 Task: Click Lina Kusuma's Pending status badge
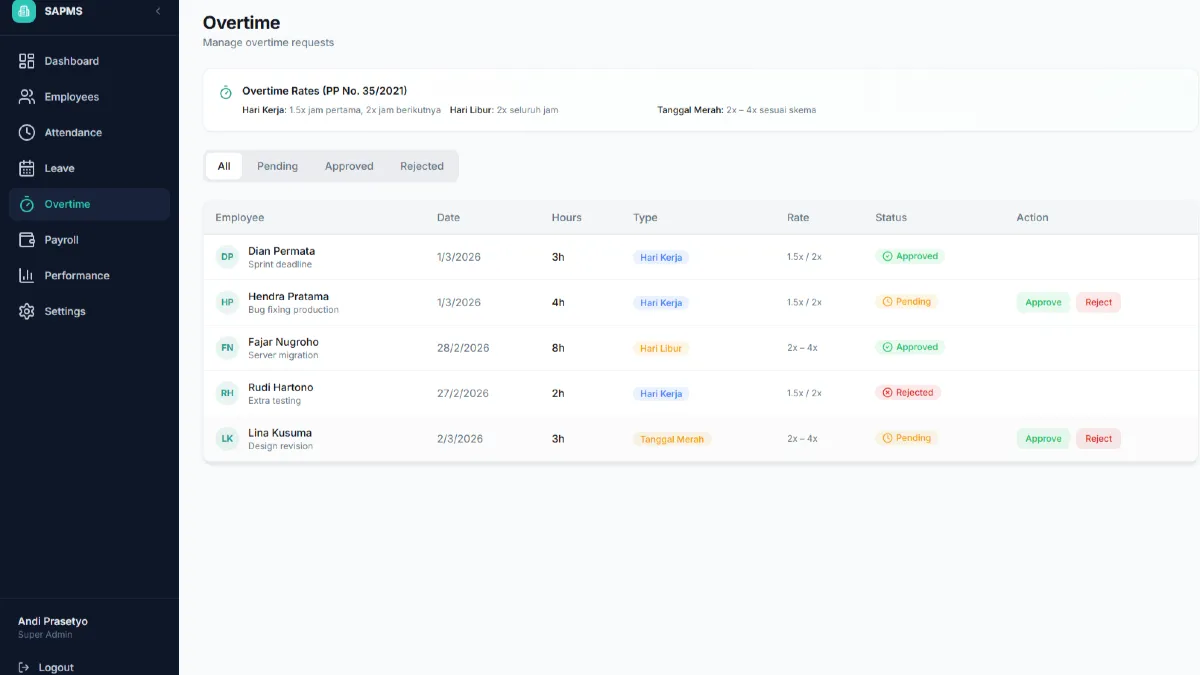click(x=907, y=438)
